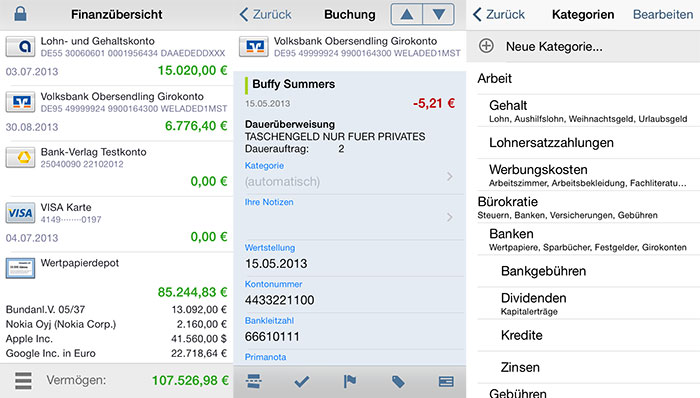Open the Volksbank Obersendling Girokonto account
The image size is (700, 398).
(117, 113)
